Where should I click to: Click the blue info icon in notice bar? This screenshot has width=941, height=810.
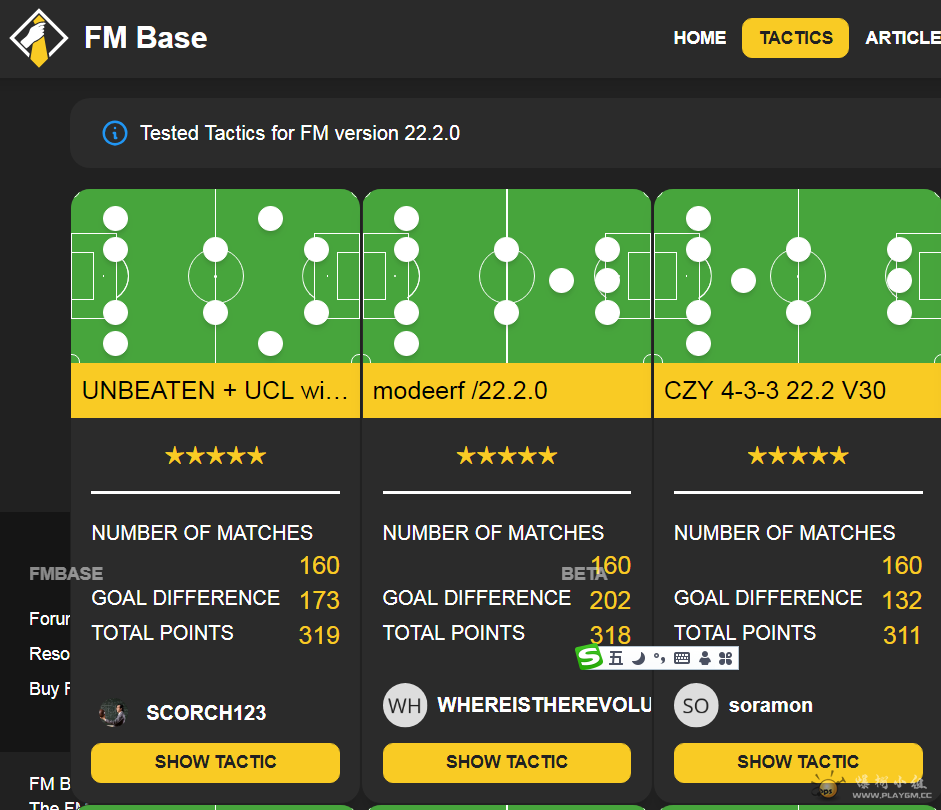pos(115,133)
